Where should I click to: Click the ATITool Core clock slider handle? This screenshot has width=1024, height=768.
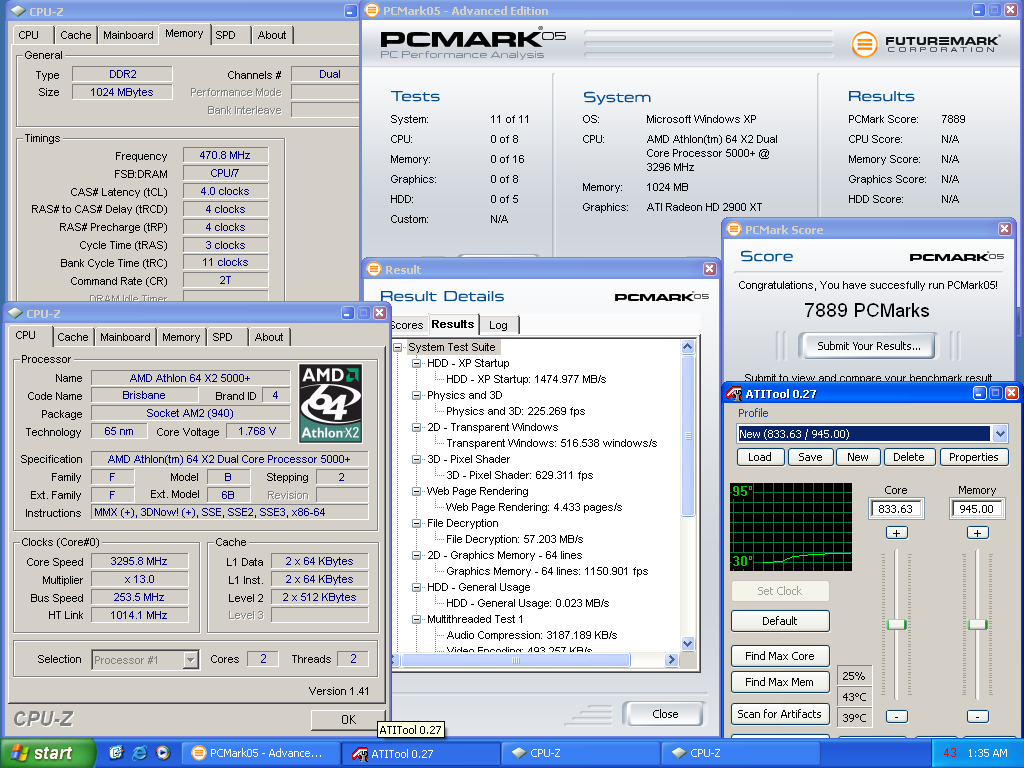tap(896, 624)
